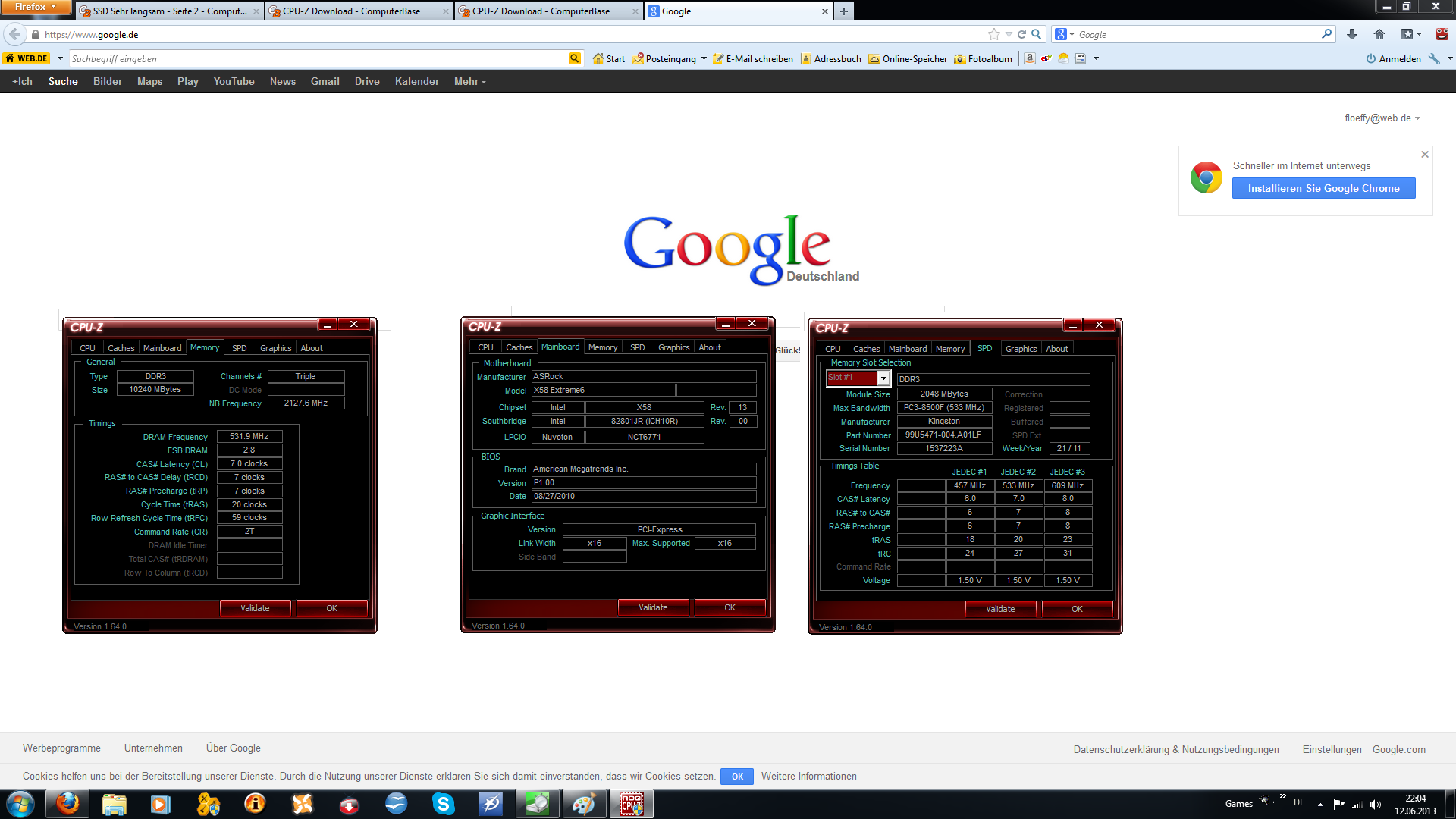Open the Action Center flag tray icon

pyautogui.click(x=1338, y=805)
